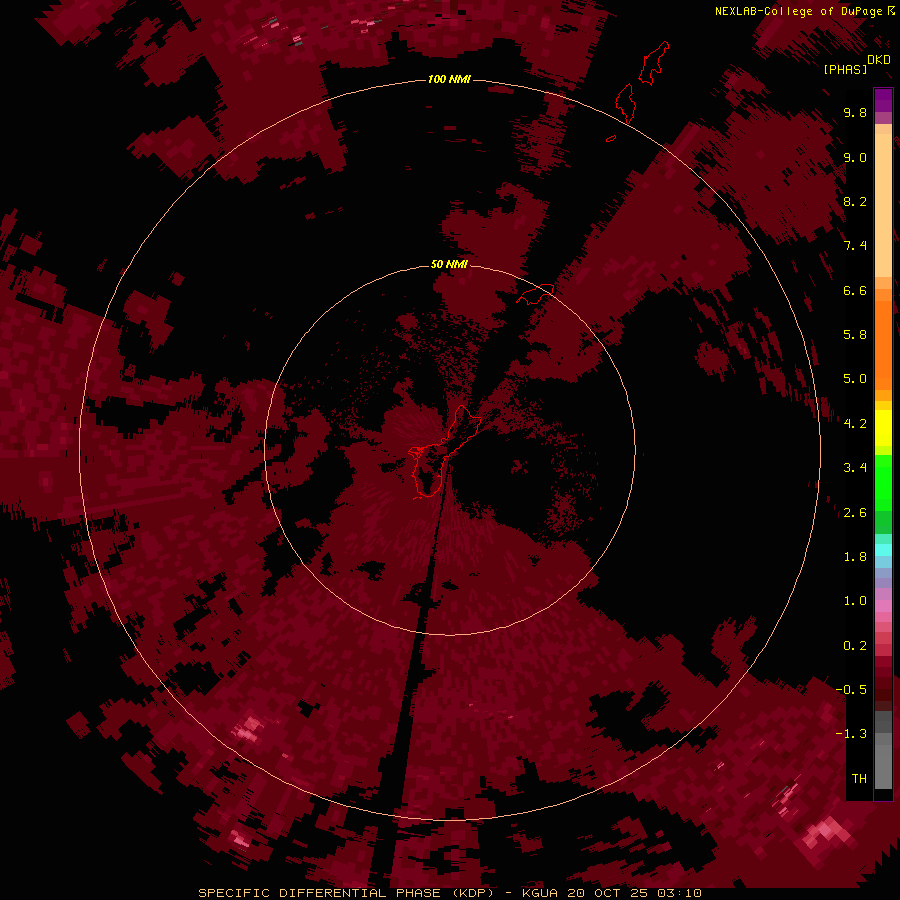
Task: Click the 100 NMI range ring label
Action: click(x=449, y=79)
